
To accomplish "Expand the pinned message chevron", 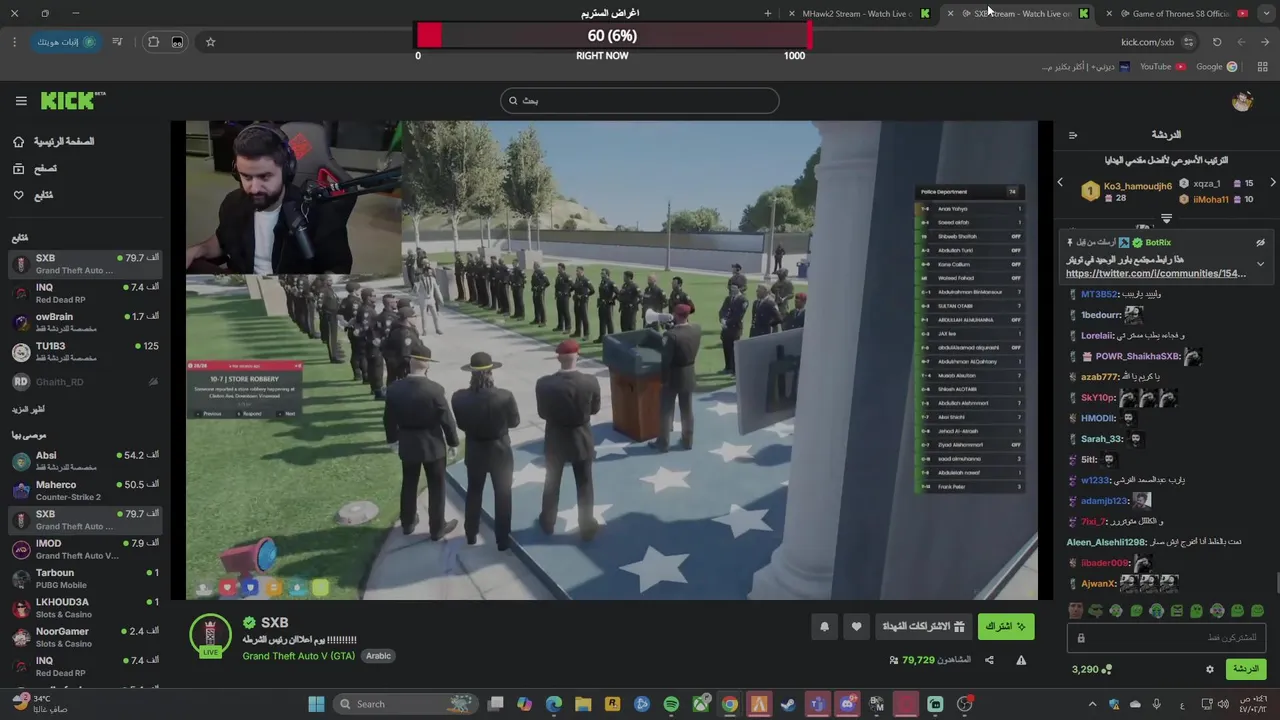I will pos(1260,264).
